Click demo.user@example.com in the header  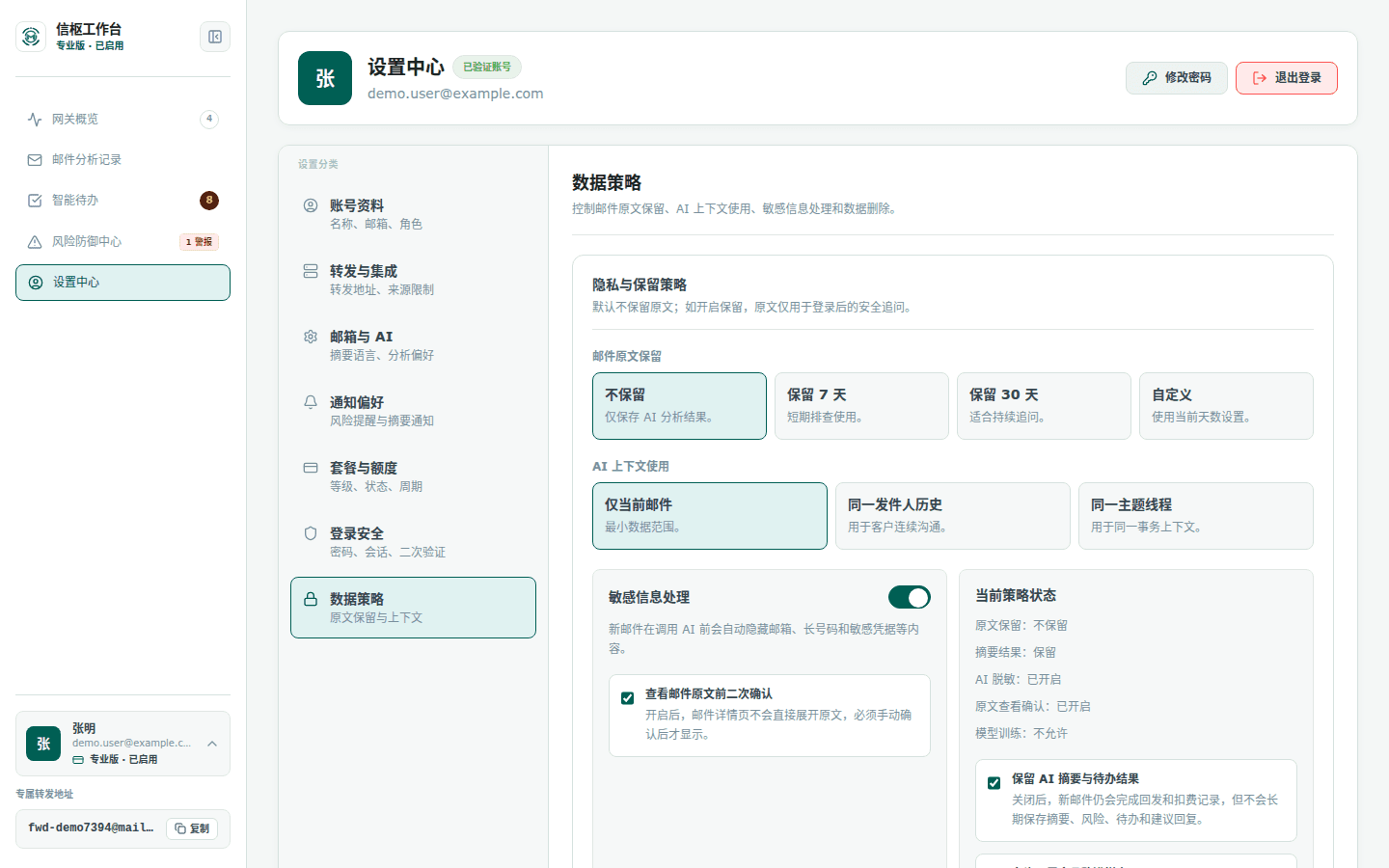point(455,94)
